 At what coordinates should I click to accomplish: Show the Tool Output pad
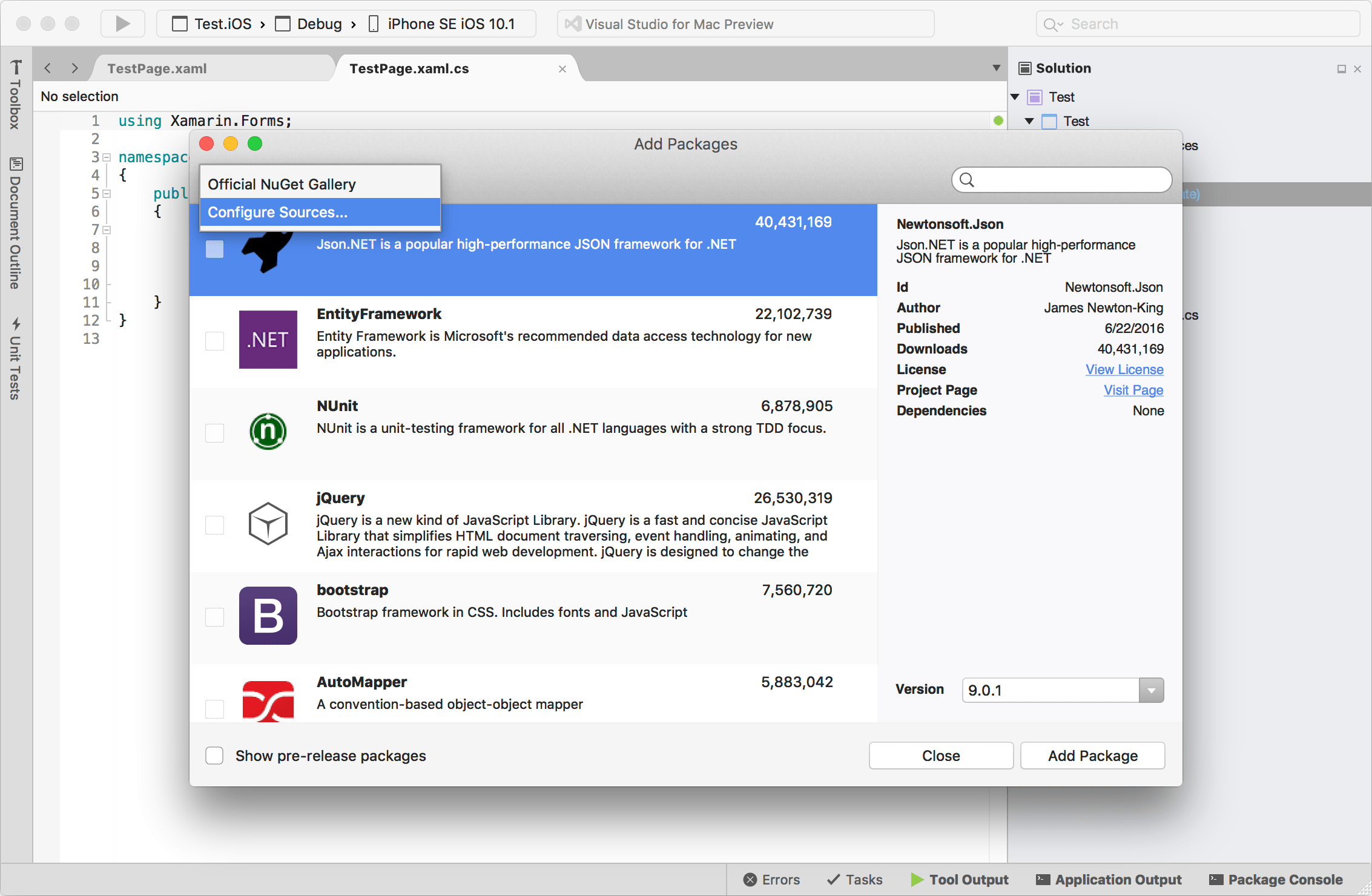[x=961, y=879]
